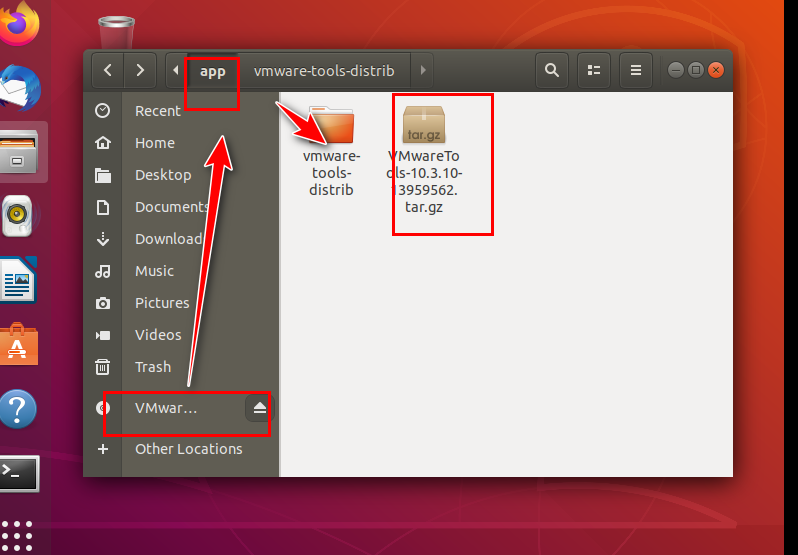Click the Files cabinet icon in dock
The height and width of the screenshot is (555, 798).
[18, 152]
